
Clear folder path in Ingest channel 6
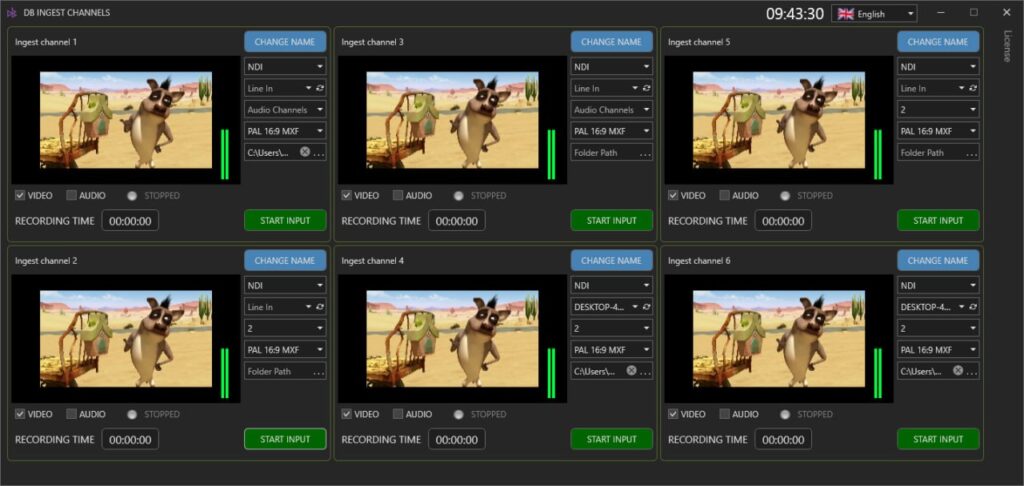(x=957, y=370)
